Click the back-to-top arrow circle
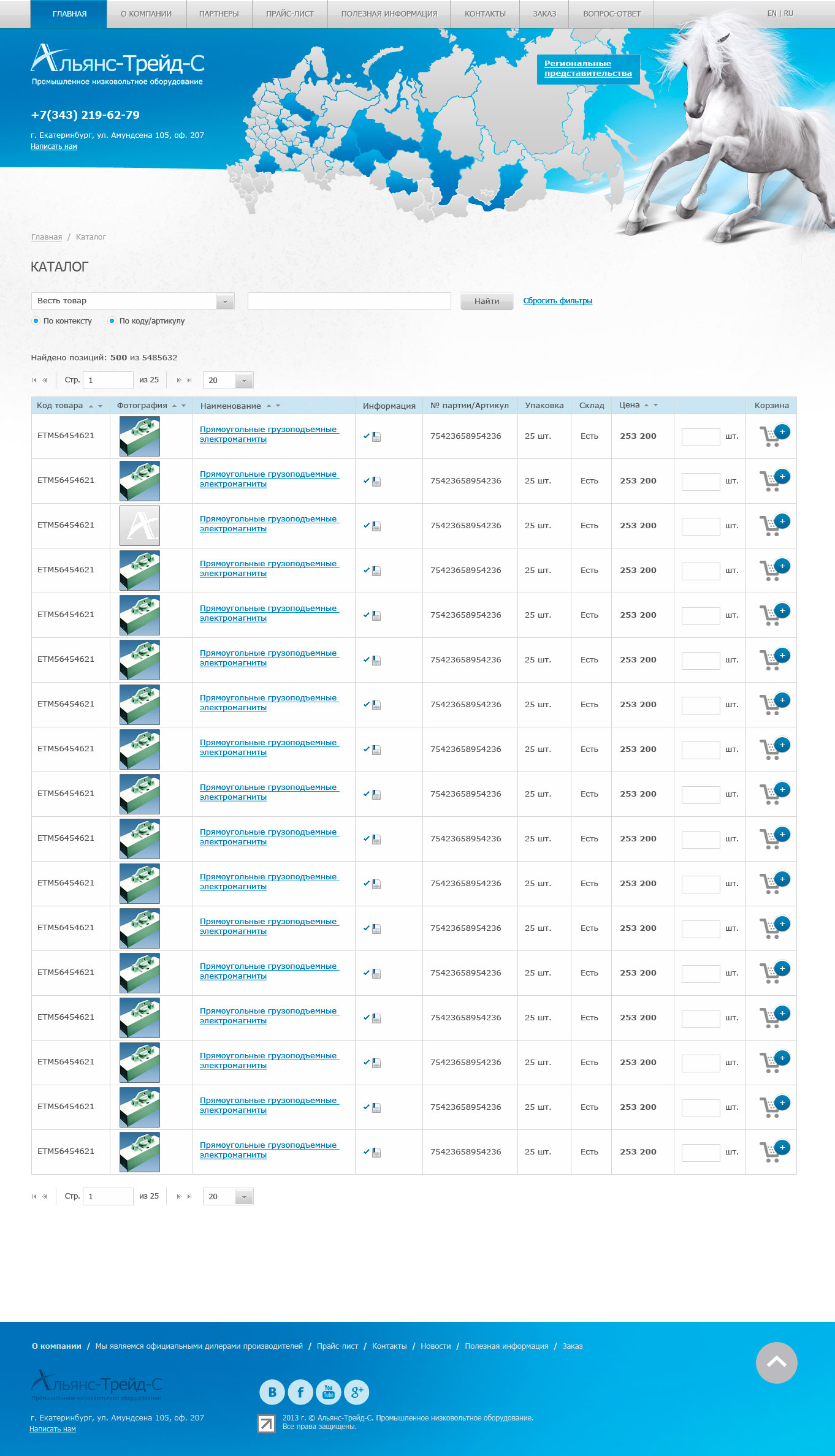835x1456 pixels. click(776, 1362)
